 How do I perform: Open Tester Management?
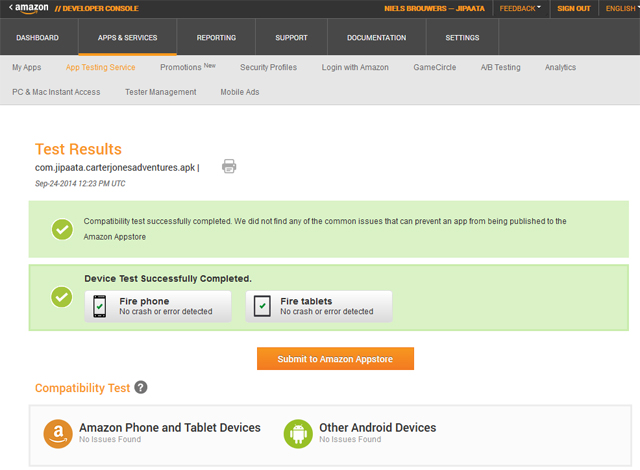(x=161, y=92)
